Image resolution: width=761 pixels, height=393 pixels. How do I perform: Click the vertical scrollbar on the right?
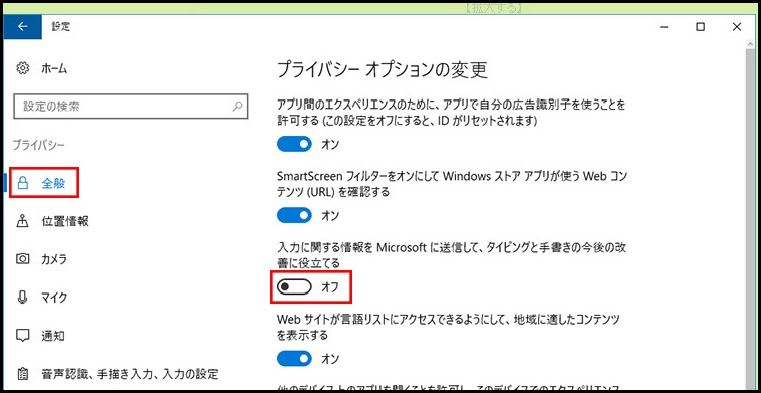point(751,213)
